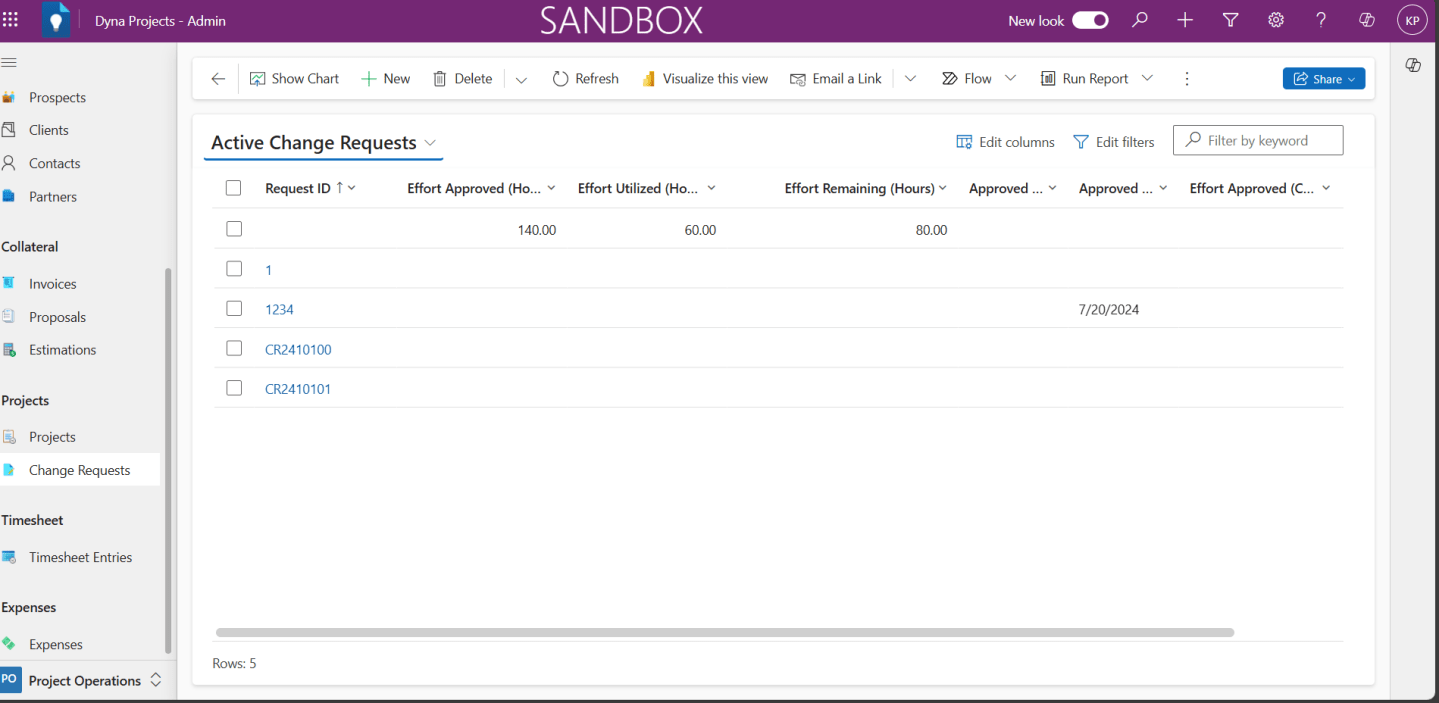Click the Help question mark icon
The width and height of the screenshot is (1439, 703).
coord(1321,20)
